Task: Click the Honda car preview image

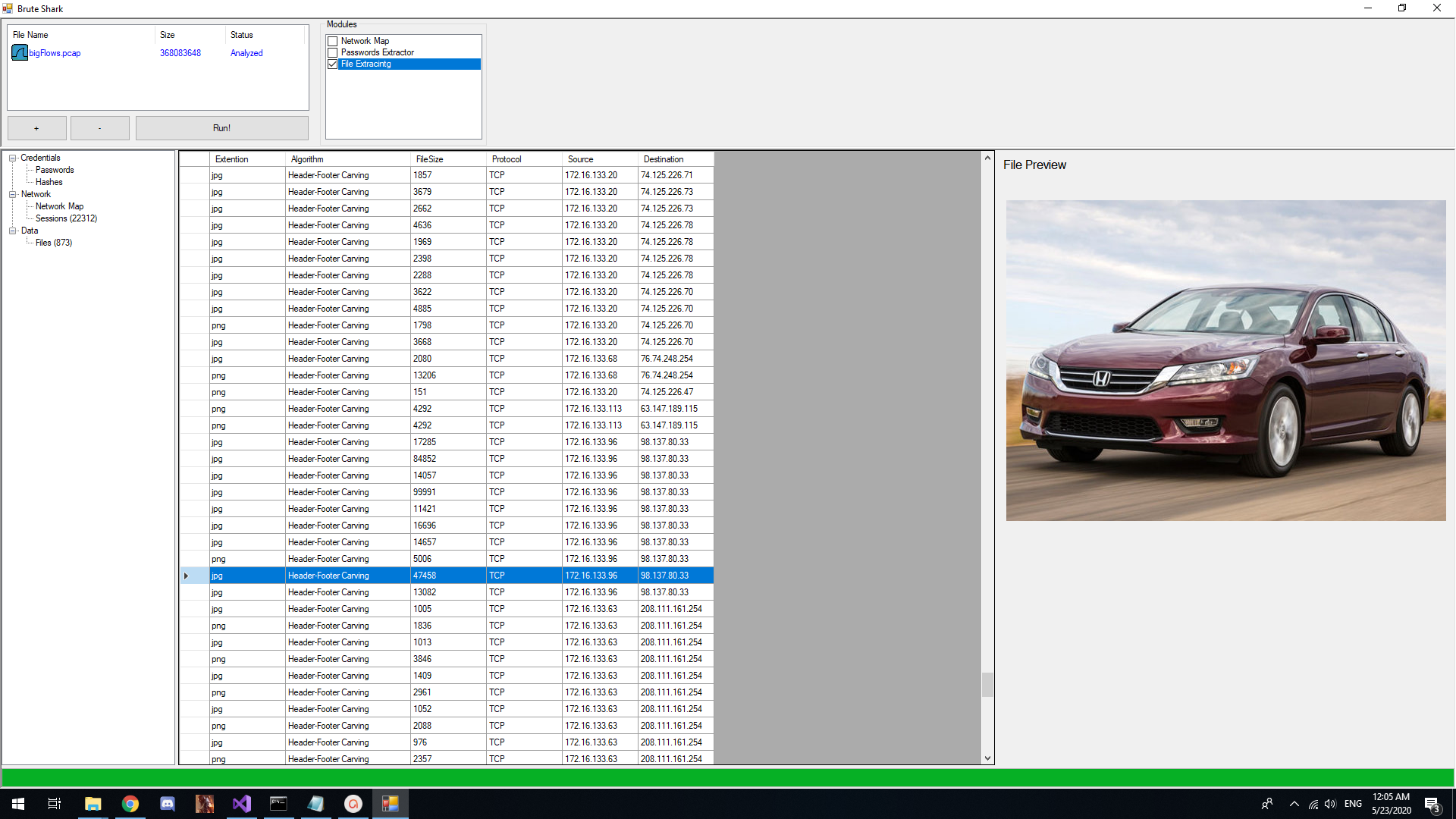Action: (1225, 360)
